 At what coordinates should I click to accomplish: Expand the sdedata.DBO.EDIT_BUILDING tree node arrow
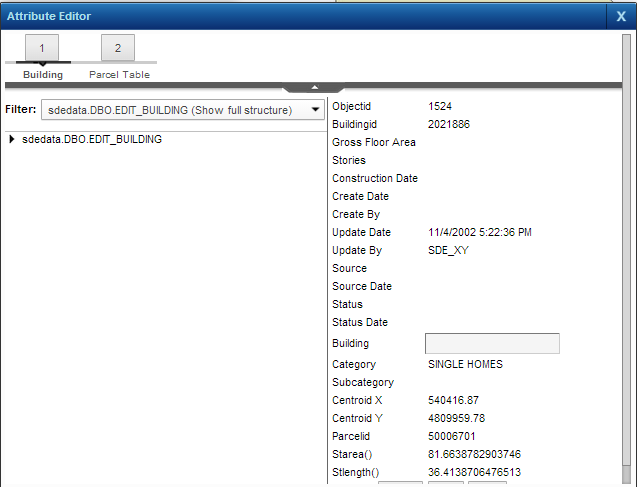point(12,140)
